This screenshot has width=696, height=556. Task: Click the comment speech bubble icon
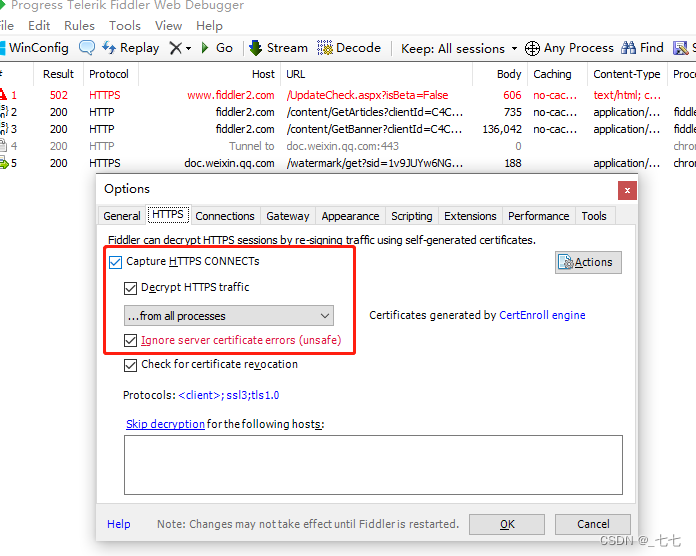coord(87,47)
